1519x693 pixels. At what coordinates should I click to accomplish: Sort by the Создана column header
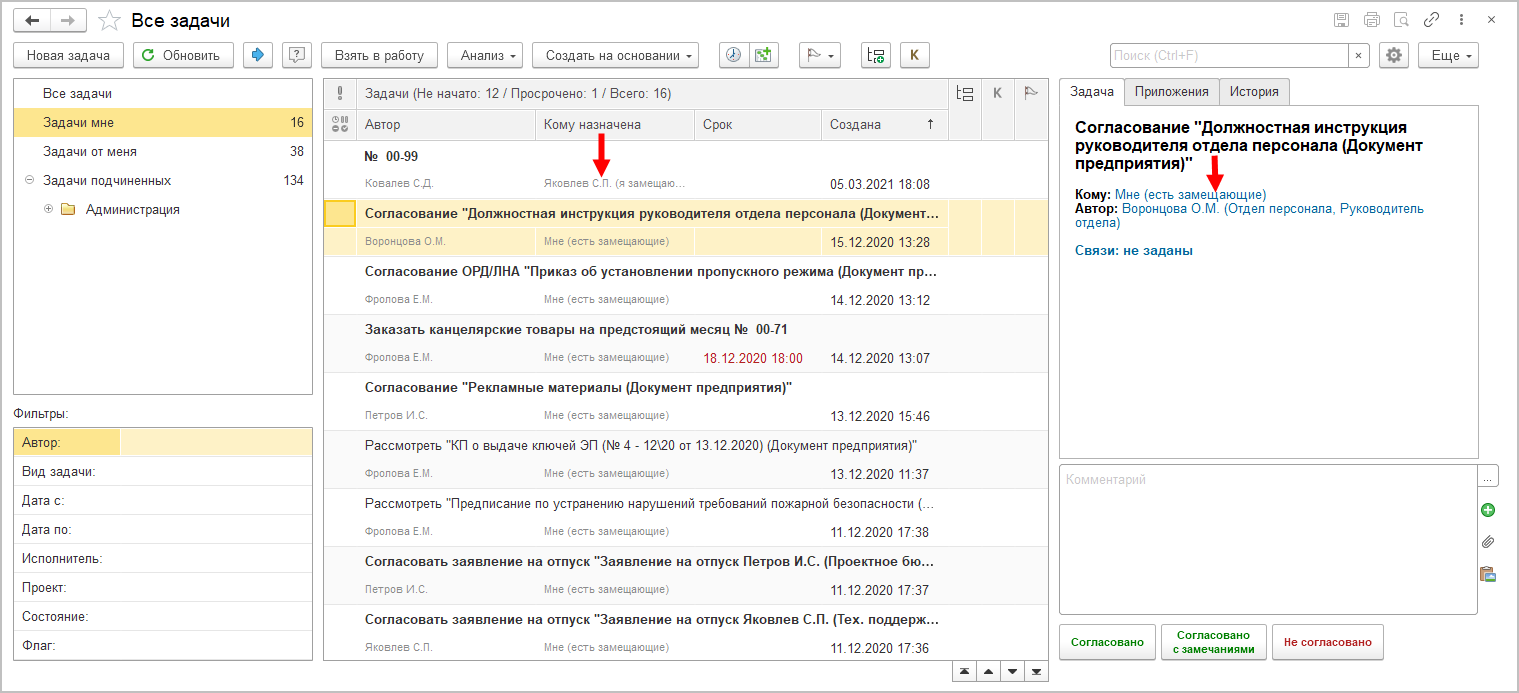pyautogui.click(x=883, y=124)
